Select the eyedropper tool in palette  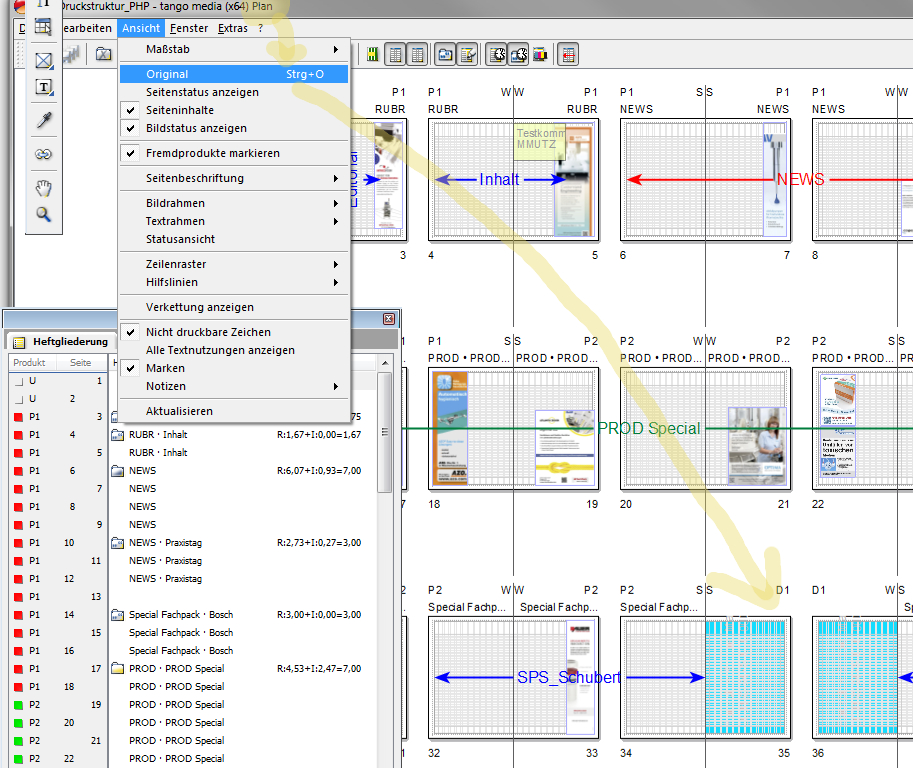click(x=43, y=121)
